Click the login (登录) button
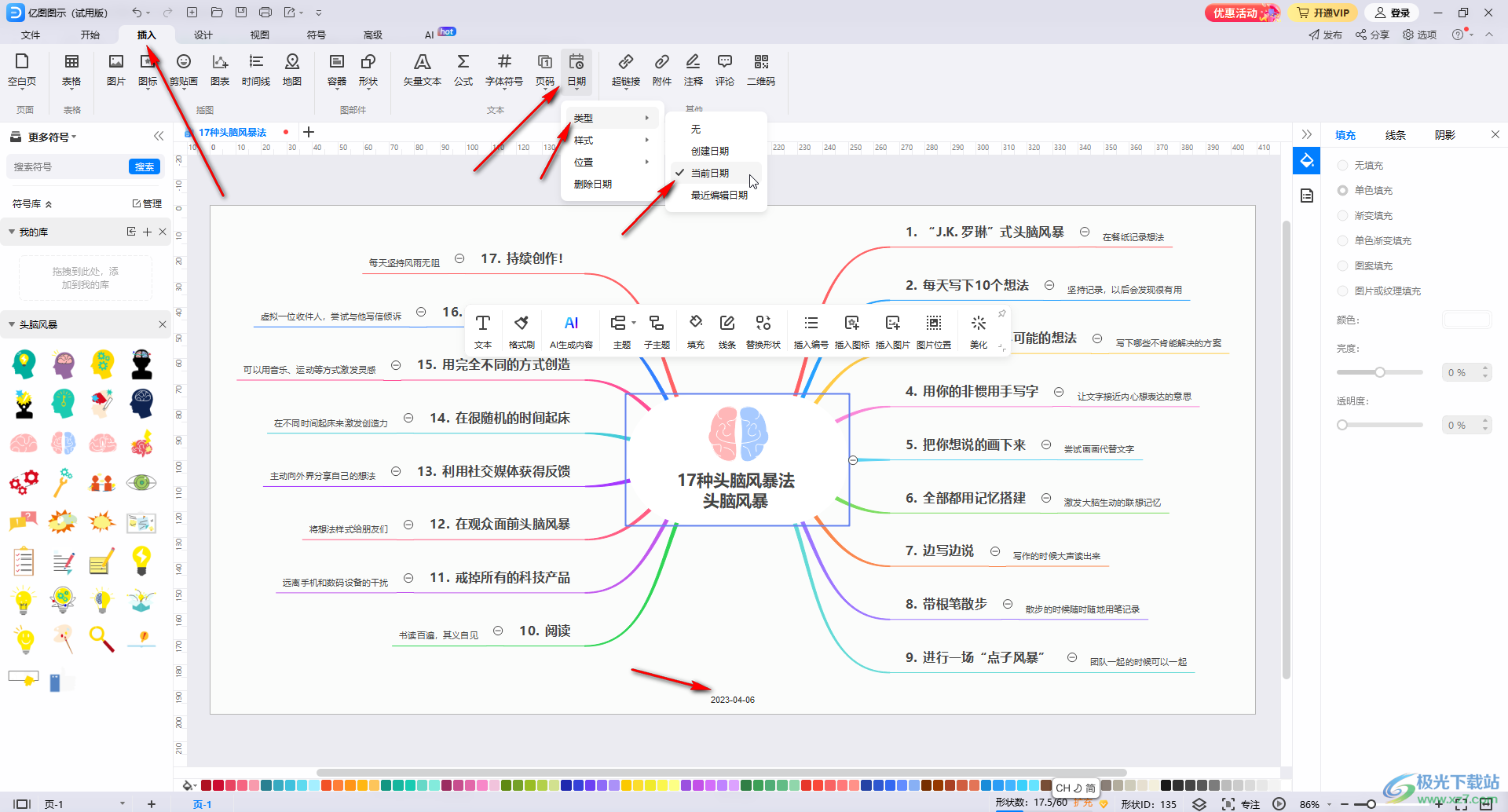The width and height of the screenshot is (1508, 812). pyautogui.click(x=1392, y=13)
